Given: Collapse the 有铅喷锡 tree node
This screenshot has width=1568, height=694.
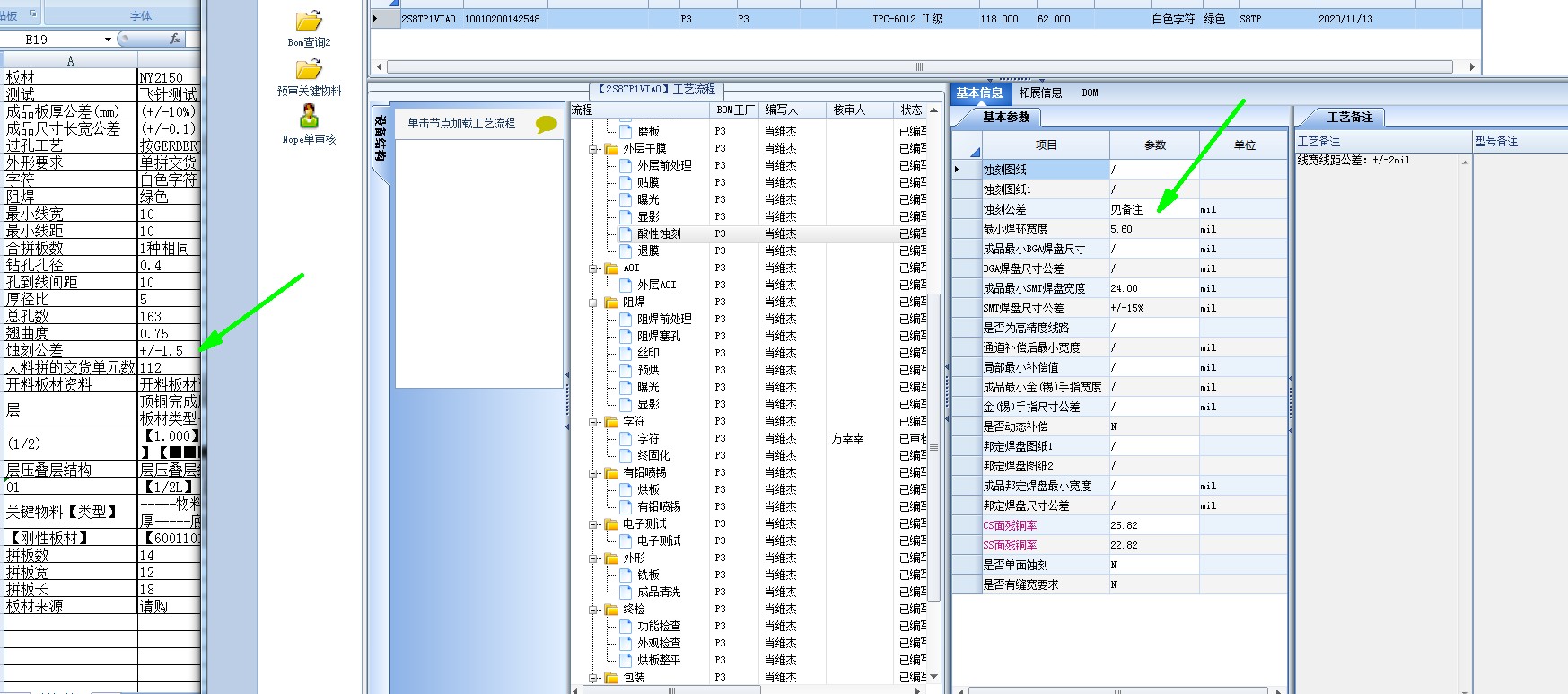Looking at the screenshot, I should point(593,473).
